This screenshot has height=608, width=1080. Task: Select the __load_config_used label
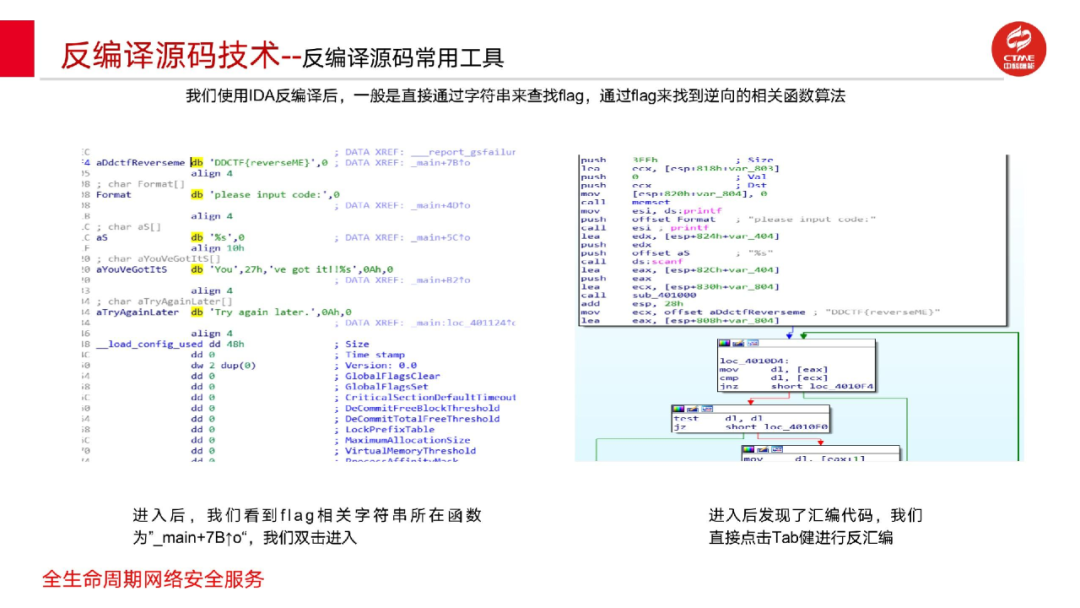point(149,344)
